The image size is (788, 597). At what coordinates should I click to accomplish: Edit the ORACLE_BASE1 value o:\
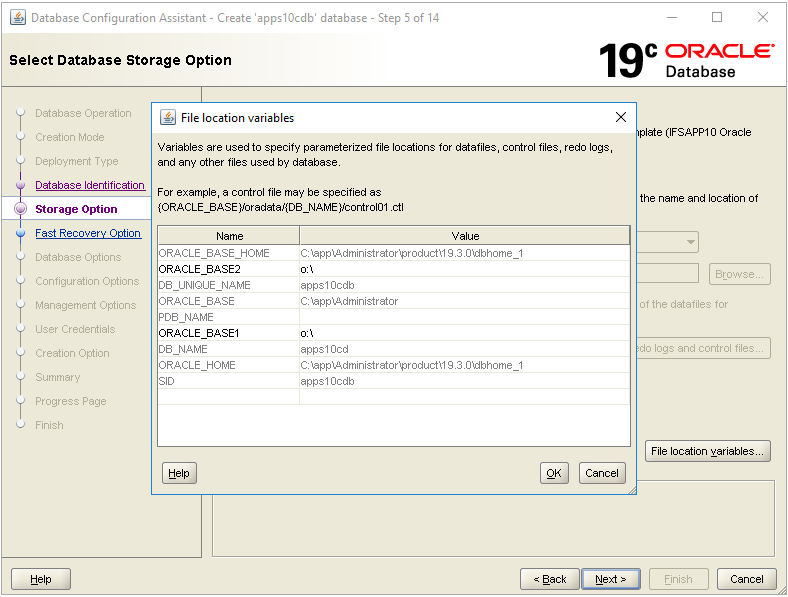tap(464, 333)
